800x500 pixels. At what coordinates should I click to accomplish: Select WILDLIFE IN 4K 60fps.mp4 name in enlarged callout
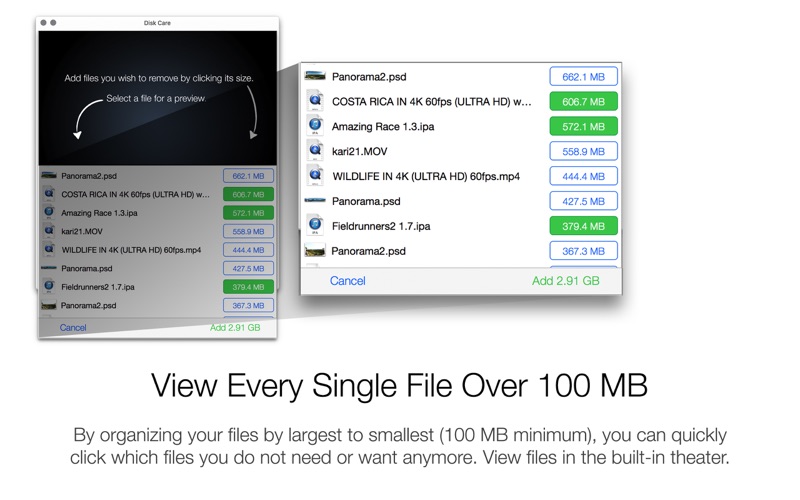point(426,177)
